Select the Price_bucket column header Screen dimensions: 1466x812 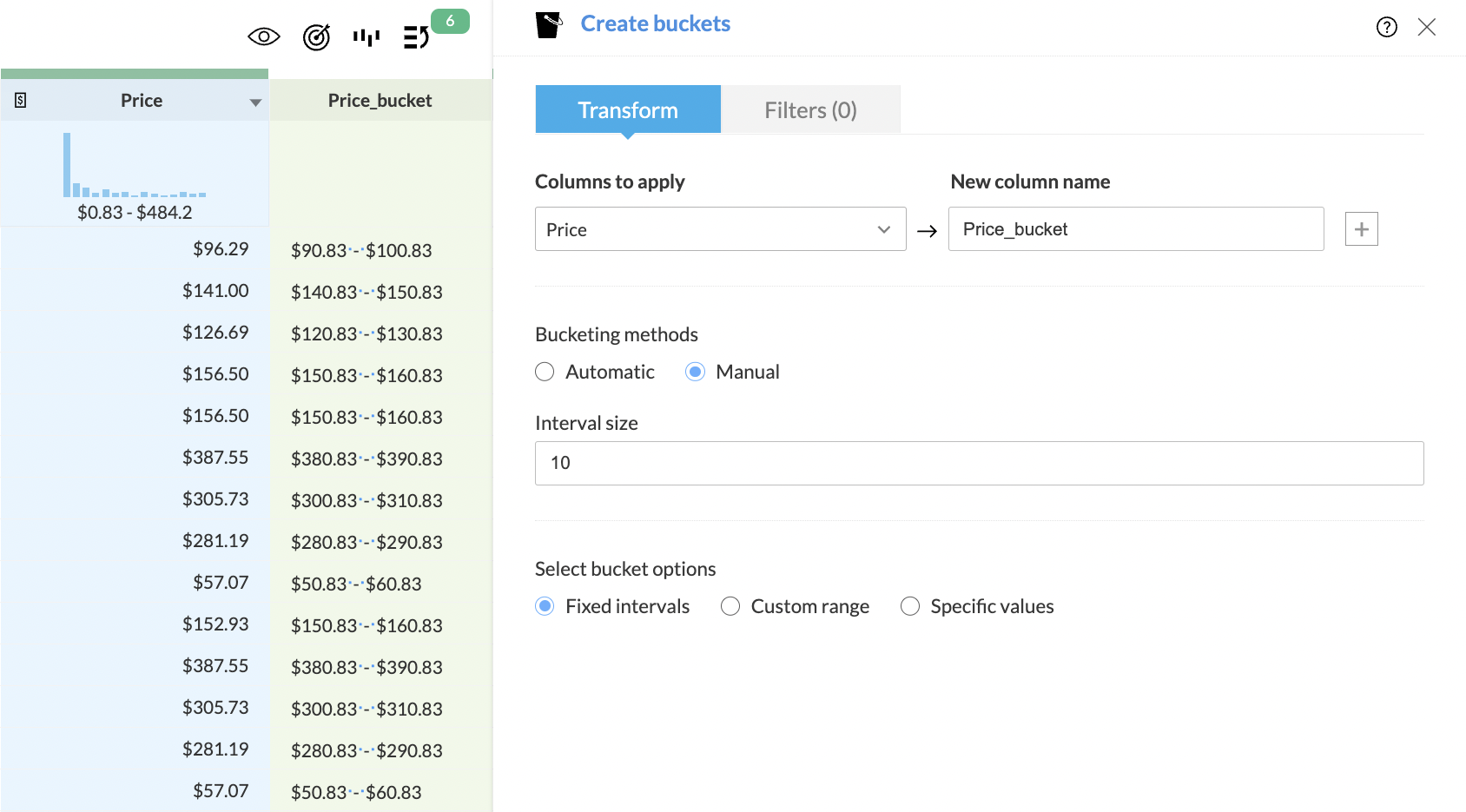coord(380,101)
